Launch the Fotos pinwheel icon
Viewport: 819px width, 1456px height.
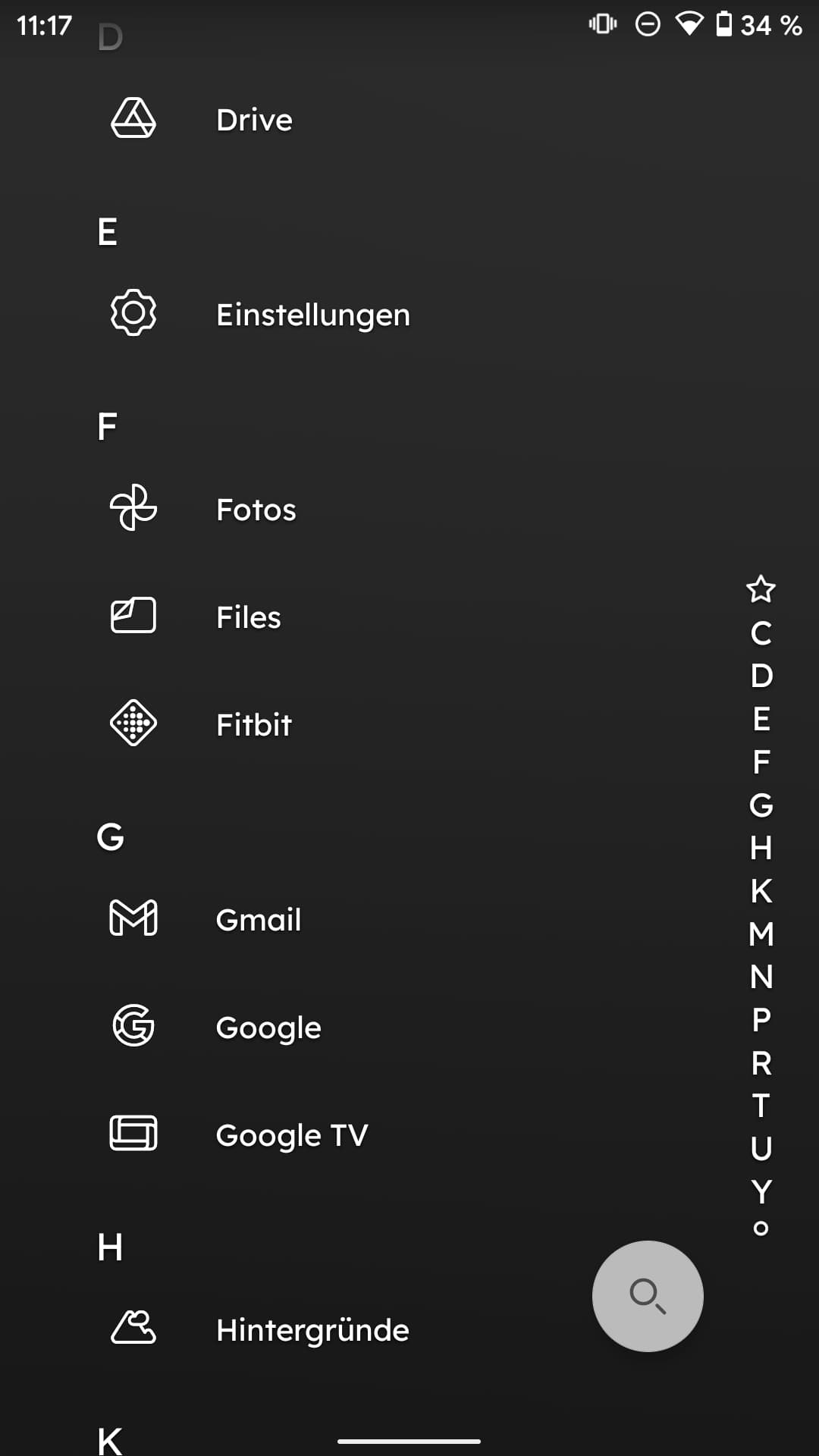[x=133, y=508]
